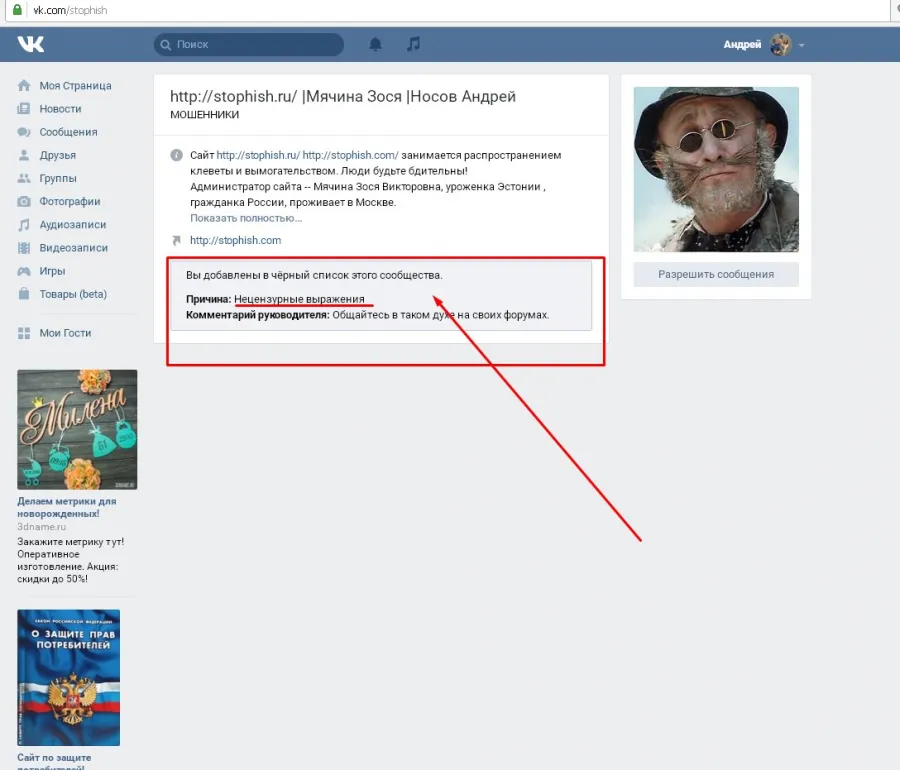Image resolution: width=900 pixels, height=770 pixels.
Task: Click the home icon beside Моя Страница
Action: click(x=24, y=85)
